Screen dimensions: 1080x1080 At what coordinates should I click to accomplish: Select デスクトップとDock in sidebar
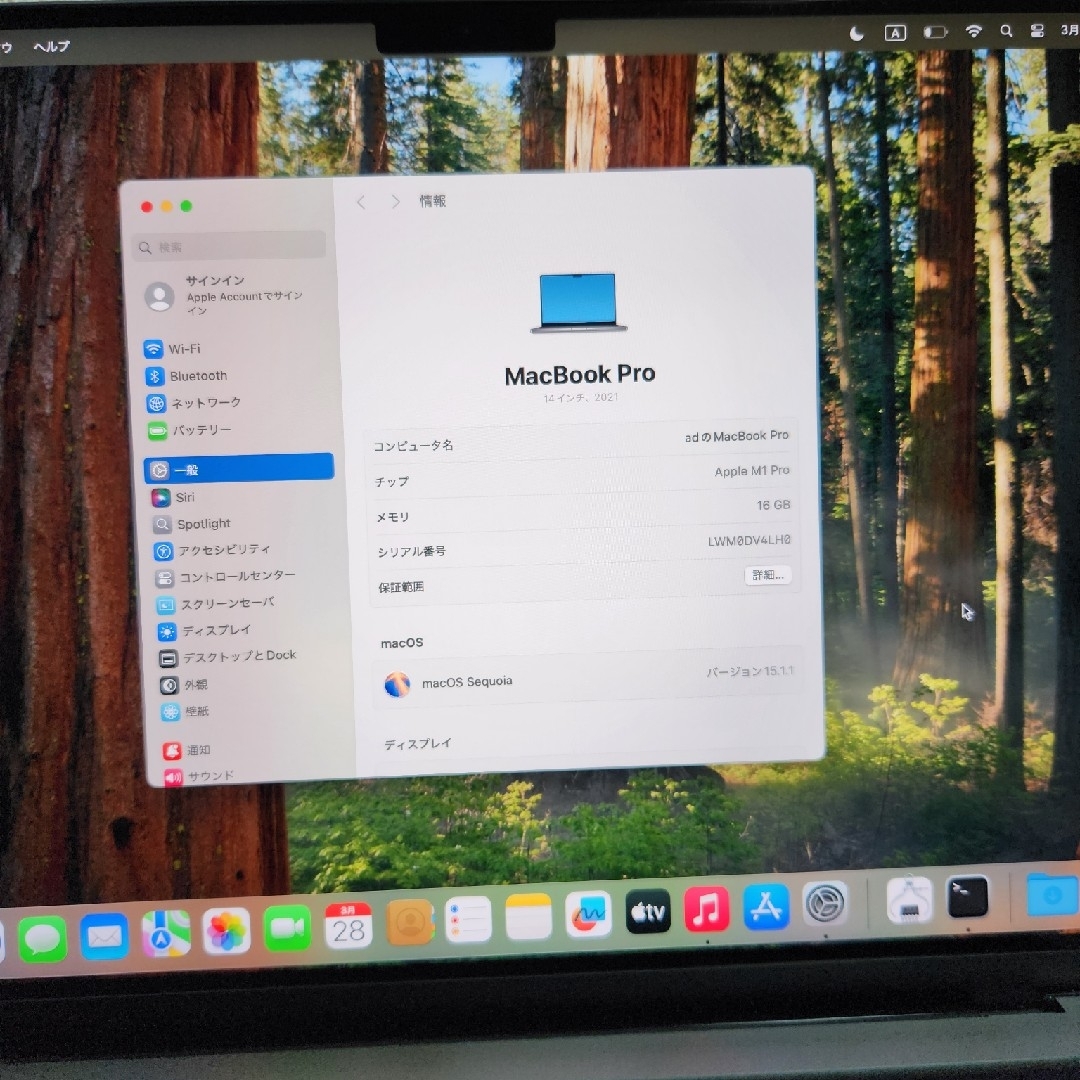click(x=229, y=656)
